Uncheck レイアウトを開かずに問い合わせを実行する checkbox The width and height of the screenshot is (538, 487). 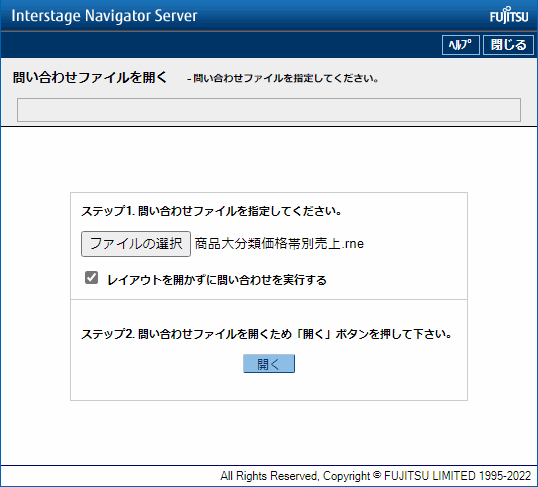click(x=91, y=278)
